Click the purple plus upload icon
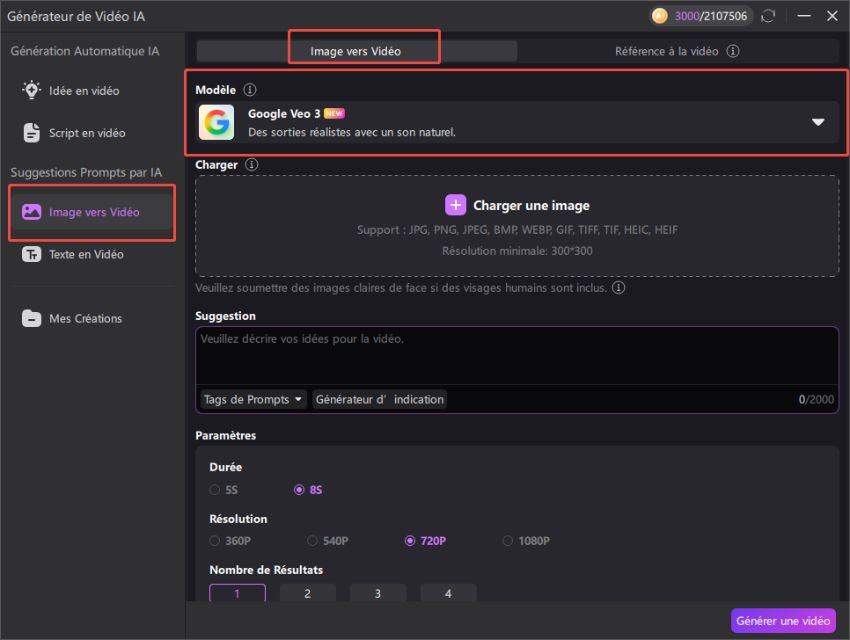This screenshot has width=850, height=640. pos(455,205)
